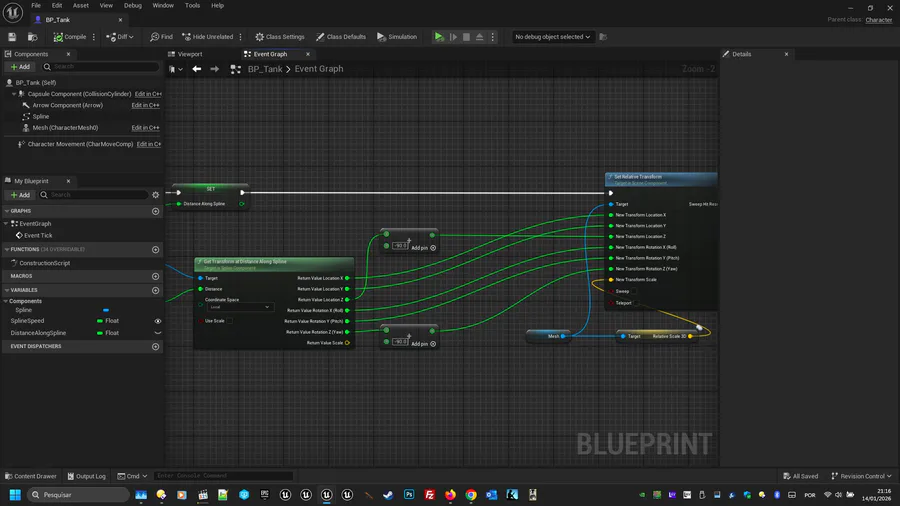This screenshot has height=506, width=900.
Task: Open Class Defaults
Action: [x=341, y=37]
